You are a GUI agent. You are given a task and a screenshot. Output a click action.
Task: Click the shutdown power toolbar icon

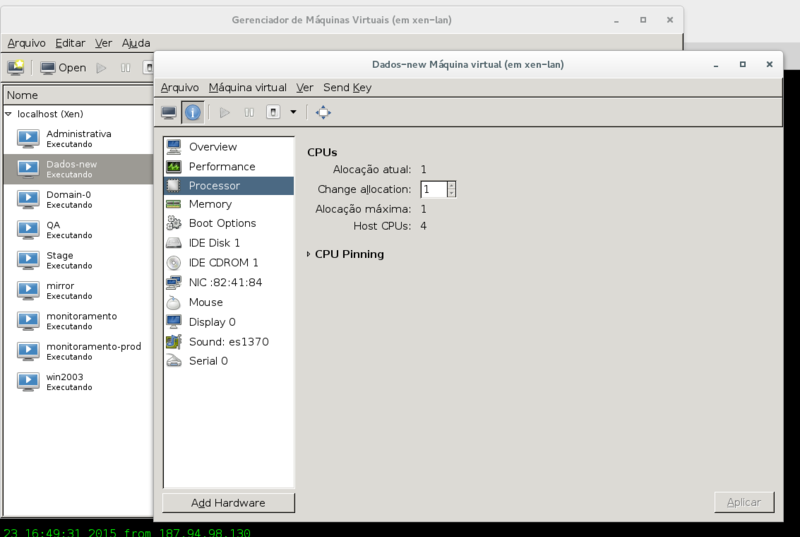tap(273, 112)
